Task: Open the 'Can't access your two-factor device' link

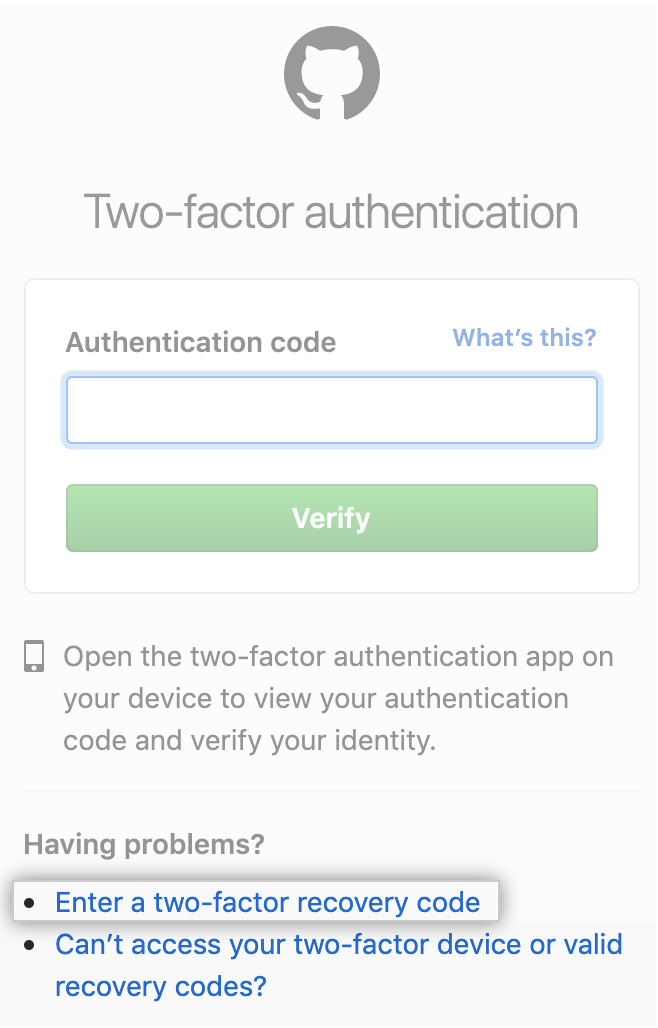Action: (340, 944)
